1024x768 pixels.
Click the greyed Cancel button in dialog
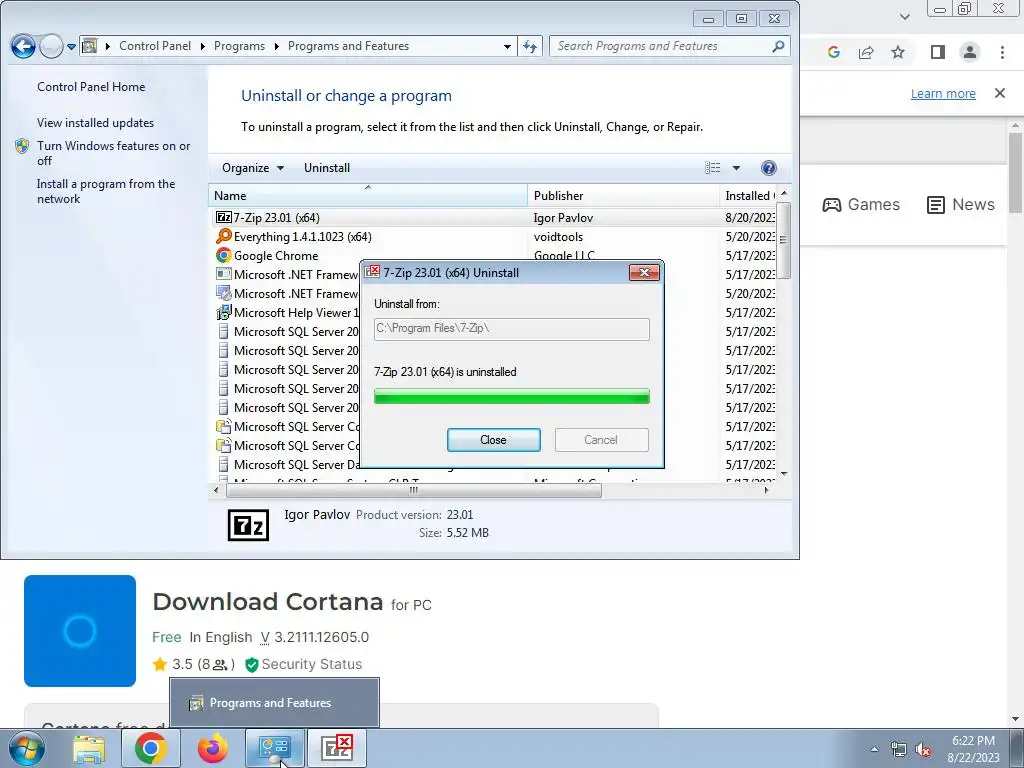[601, 440]
